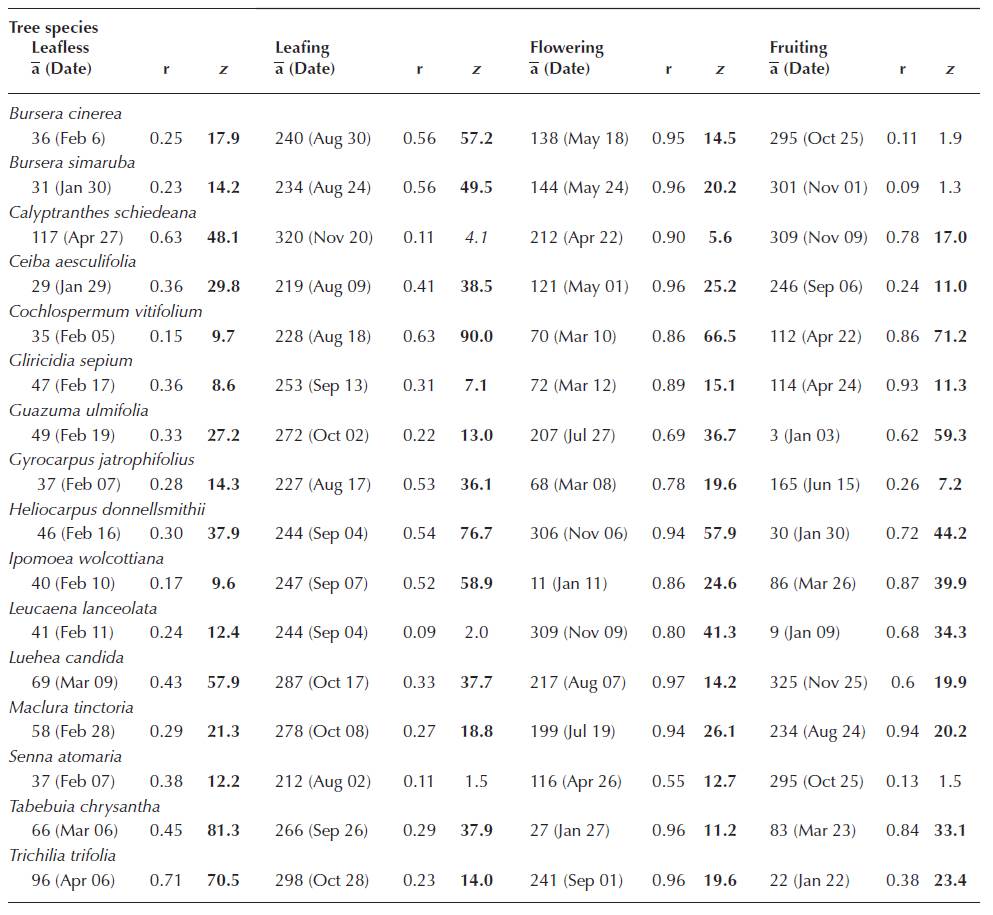Select the 240 (Aug 30) leafing date
This screenshot has height=915, width=993.
(x=322, y=139)
